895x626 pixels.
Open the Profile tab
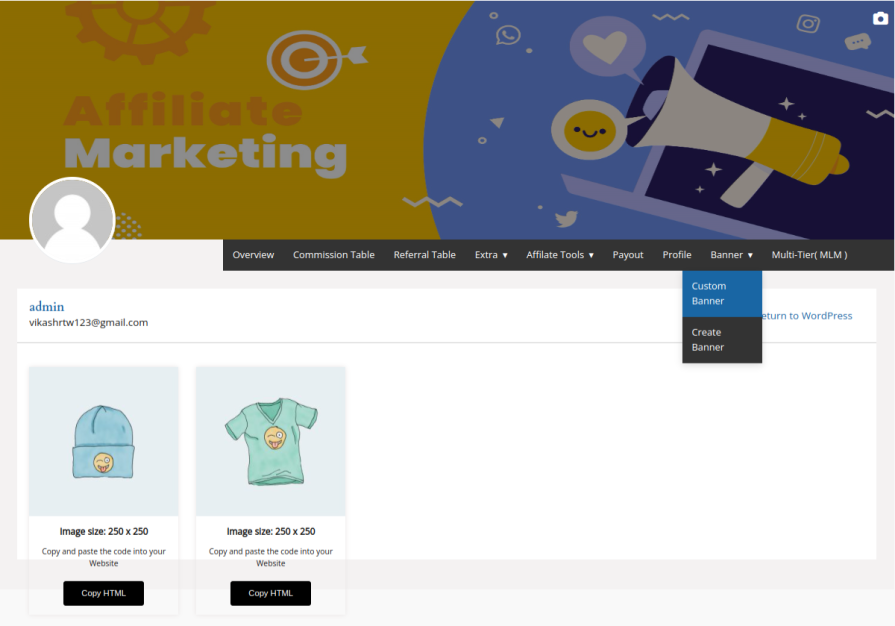click(676, 254)
